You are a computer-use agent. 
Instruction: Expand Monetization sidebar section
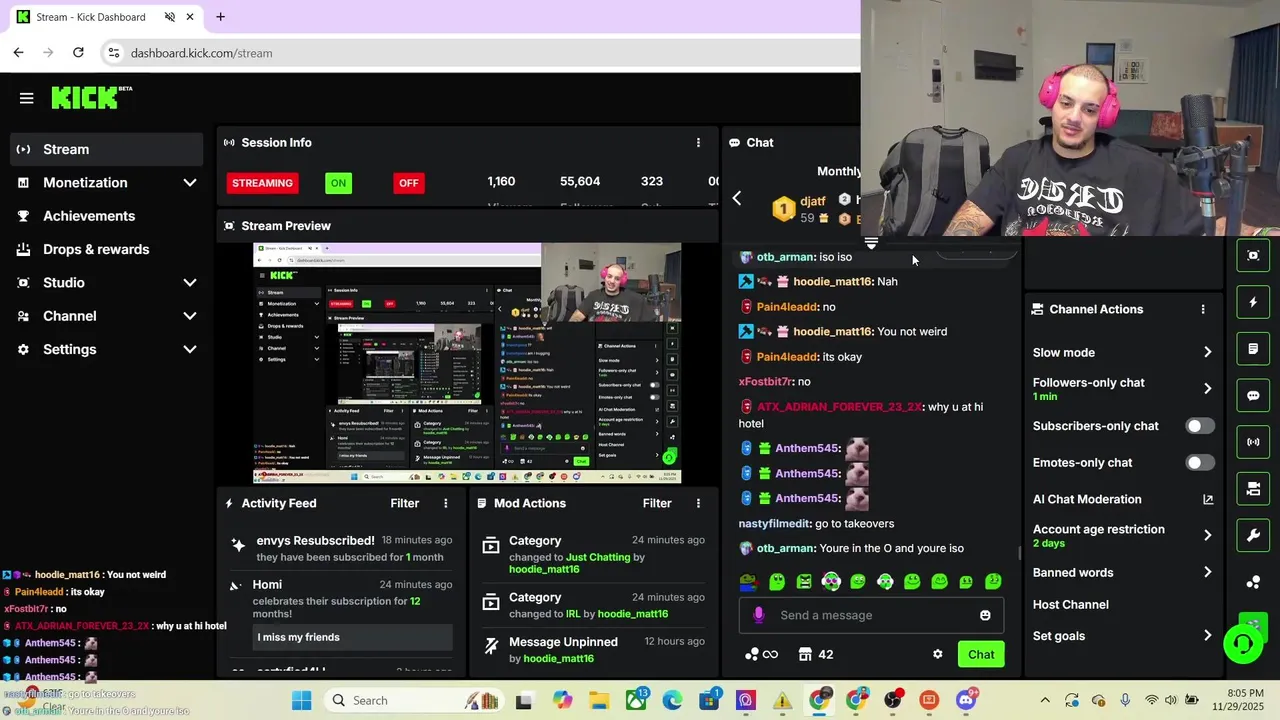coord(190,183)
